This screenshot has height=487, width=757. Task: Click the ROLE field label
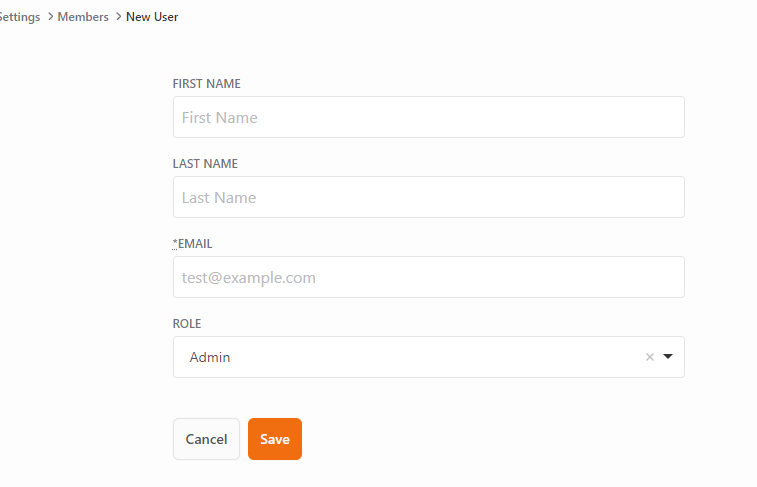coord(187,324)
